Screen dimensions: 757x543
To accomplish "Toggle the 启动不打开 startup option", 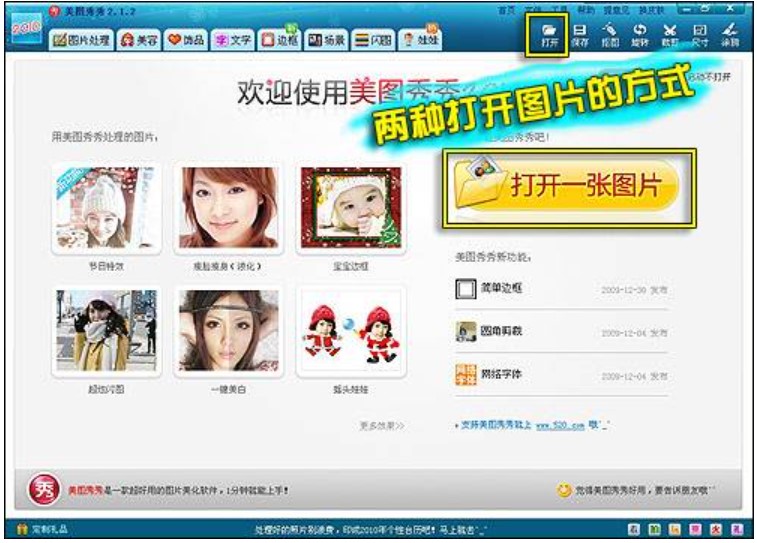I will pos(710,77).
